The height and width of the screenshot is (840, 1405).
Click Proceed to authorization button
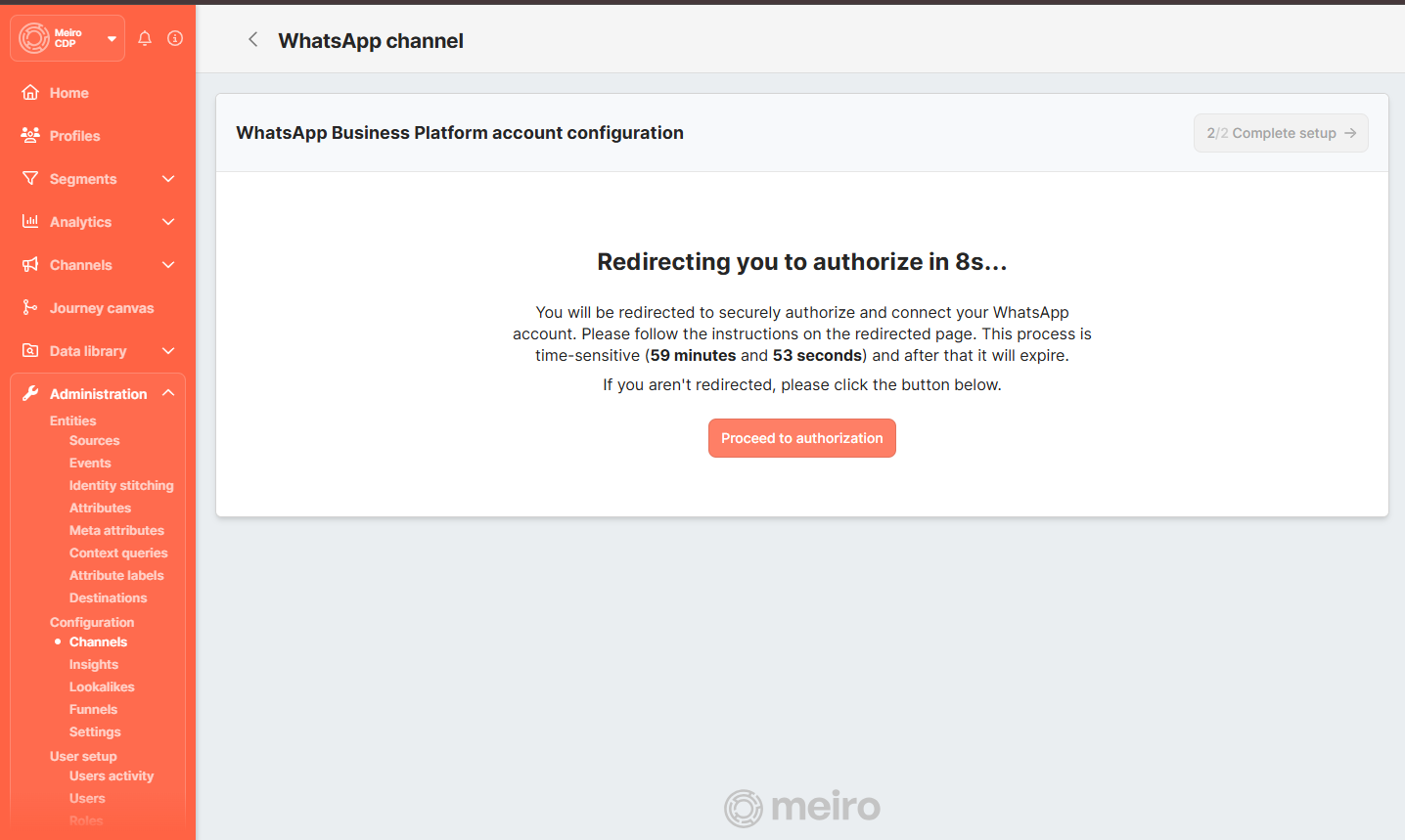pos(802,438)
